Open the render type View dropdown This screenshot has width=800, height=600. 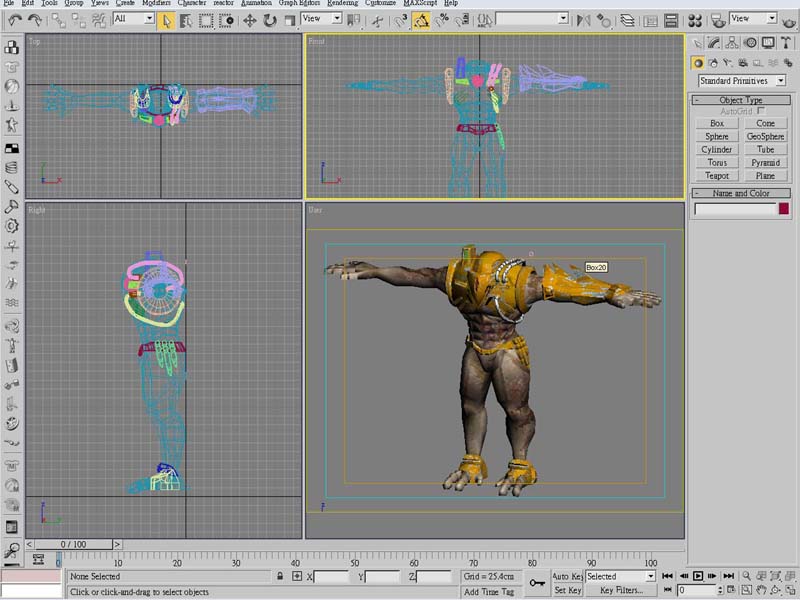tap(753, 19)
